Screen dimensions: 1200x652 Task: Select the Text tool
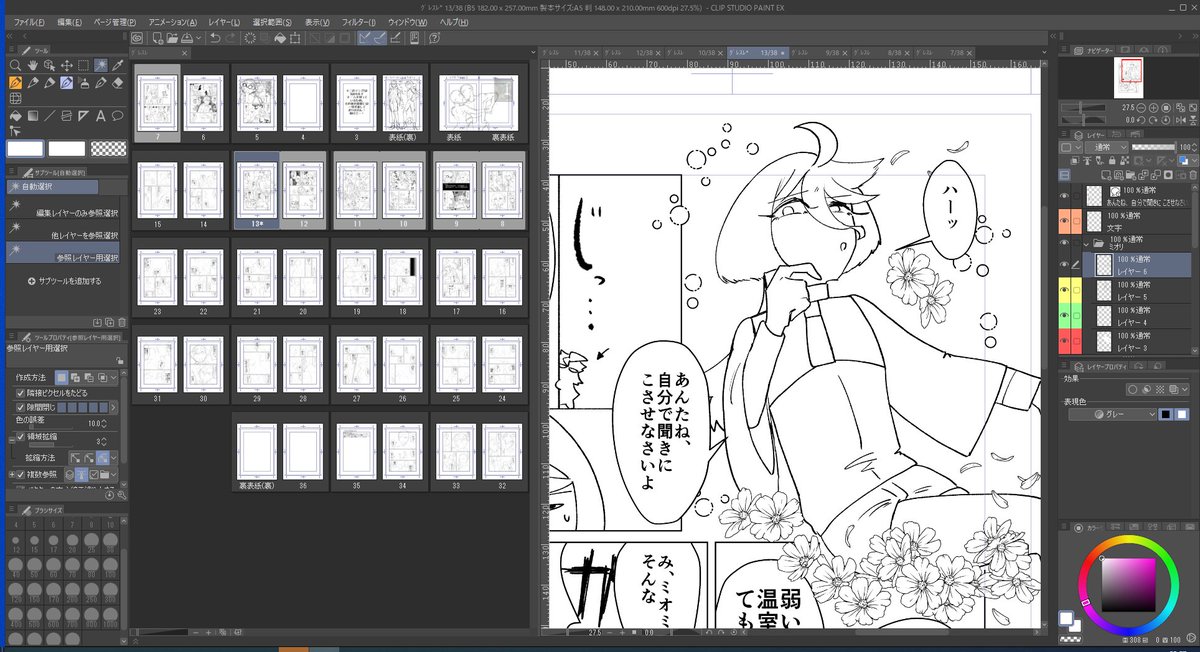tap(101, 116)
